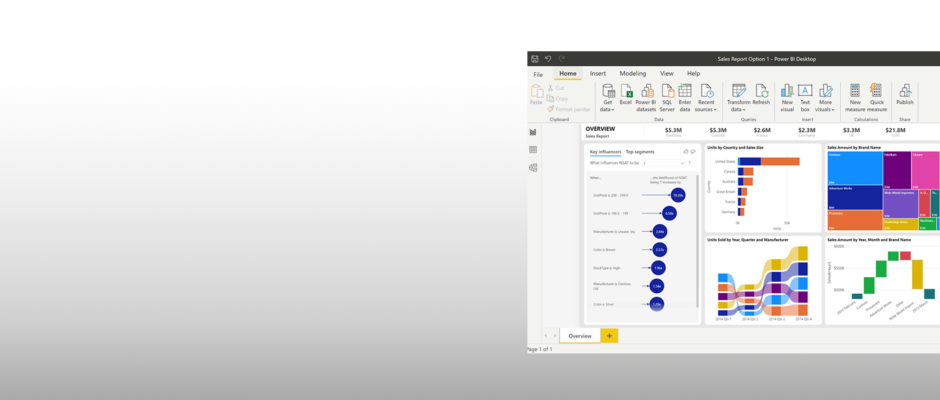This screenshot has width=940, height=400.
Task: Click the Quick measure icon
Action: click(876, 98)
